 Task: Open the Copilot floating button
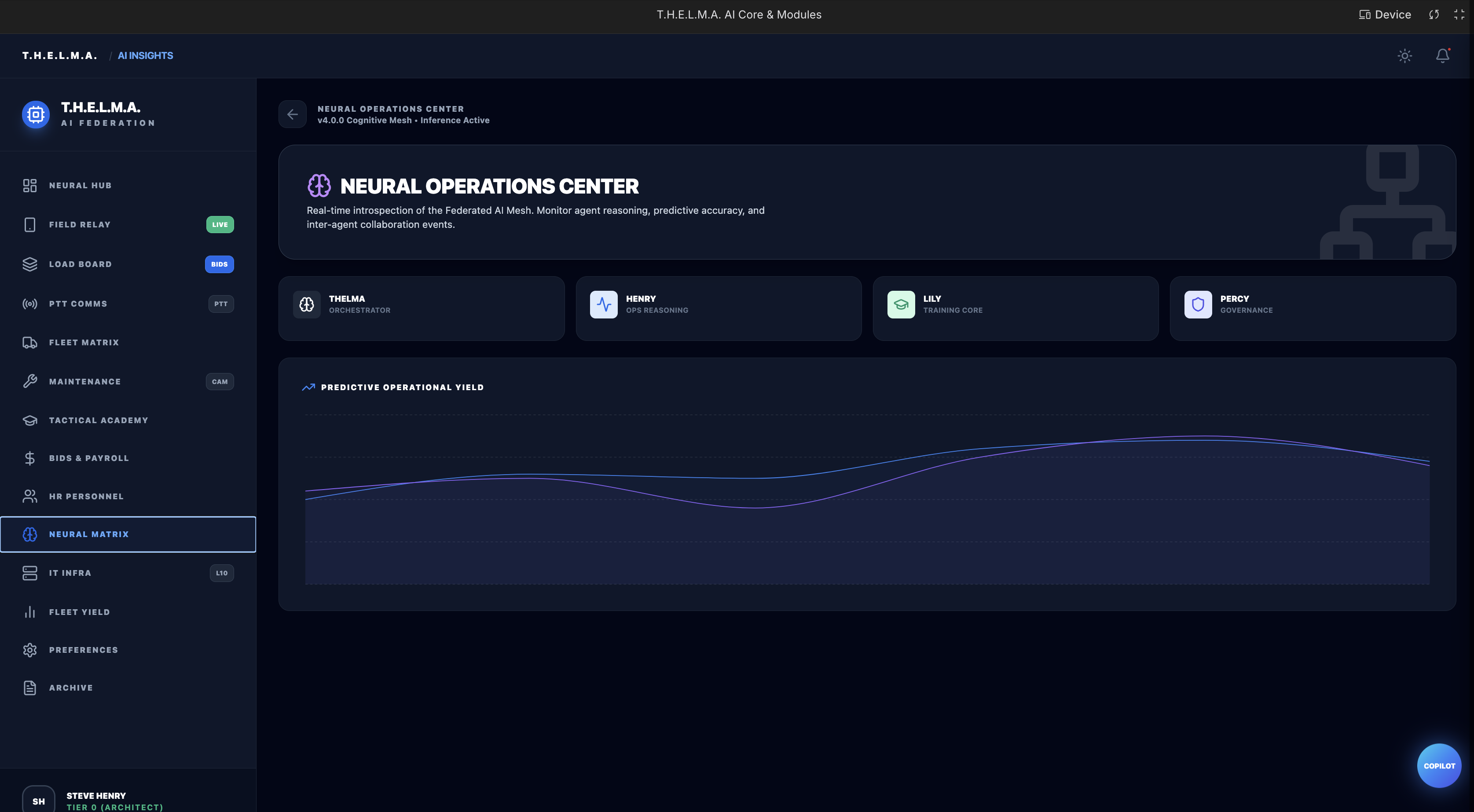coord(1438,766)
